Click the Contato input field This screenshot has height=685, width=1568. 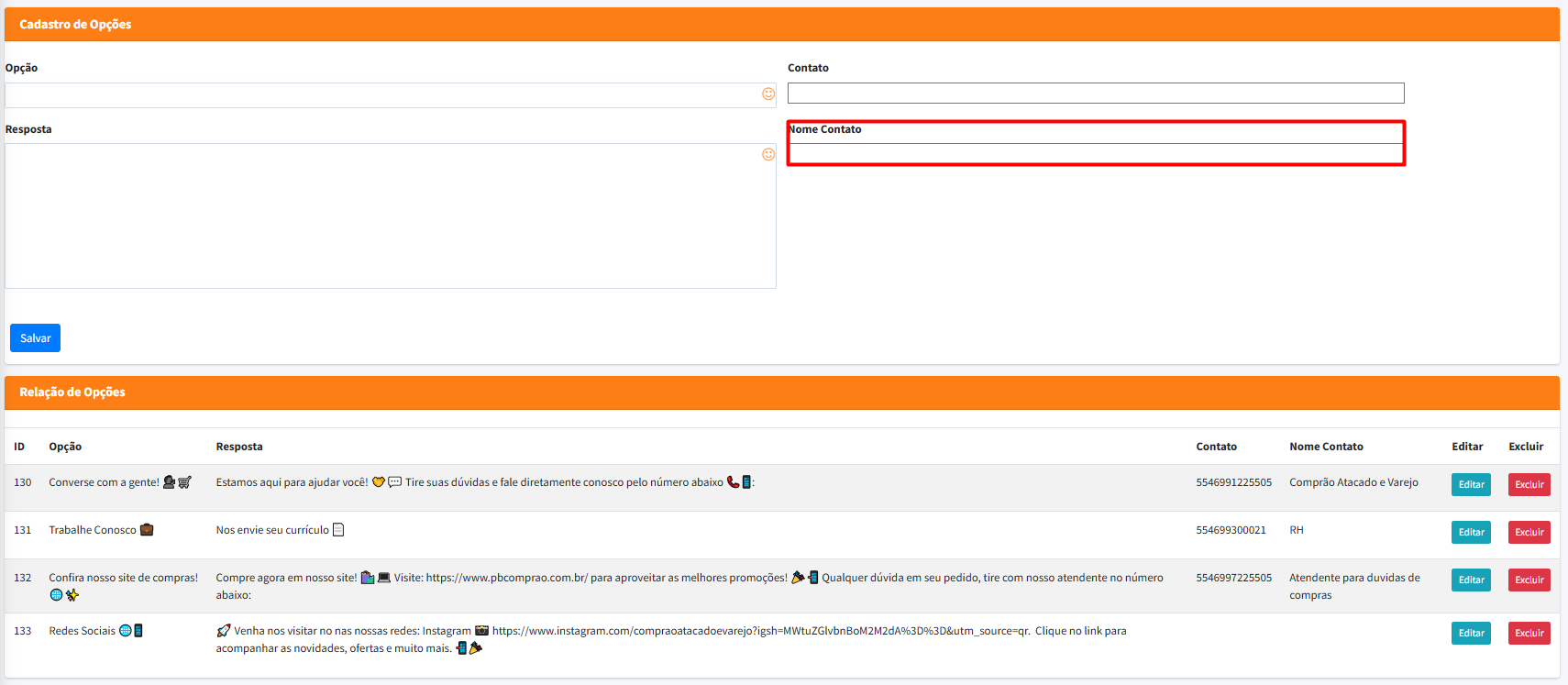(x=1095, y=94)
